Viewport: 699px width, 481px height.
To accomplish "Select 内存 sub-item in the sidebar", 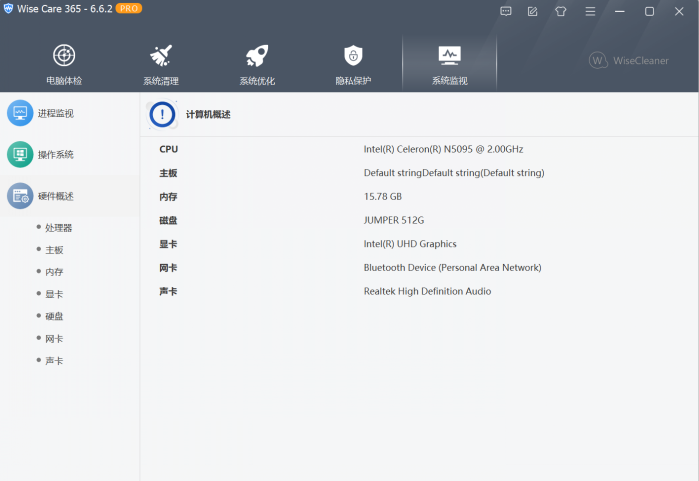I will (54, 272).
